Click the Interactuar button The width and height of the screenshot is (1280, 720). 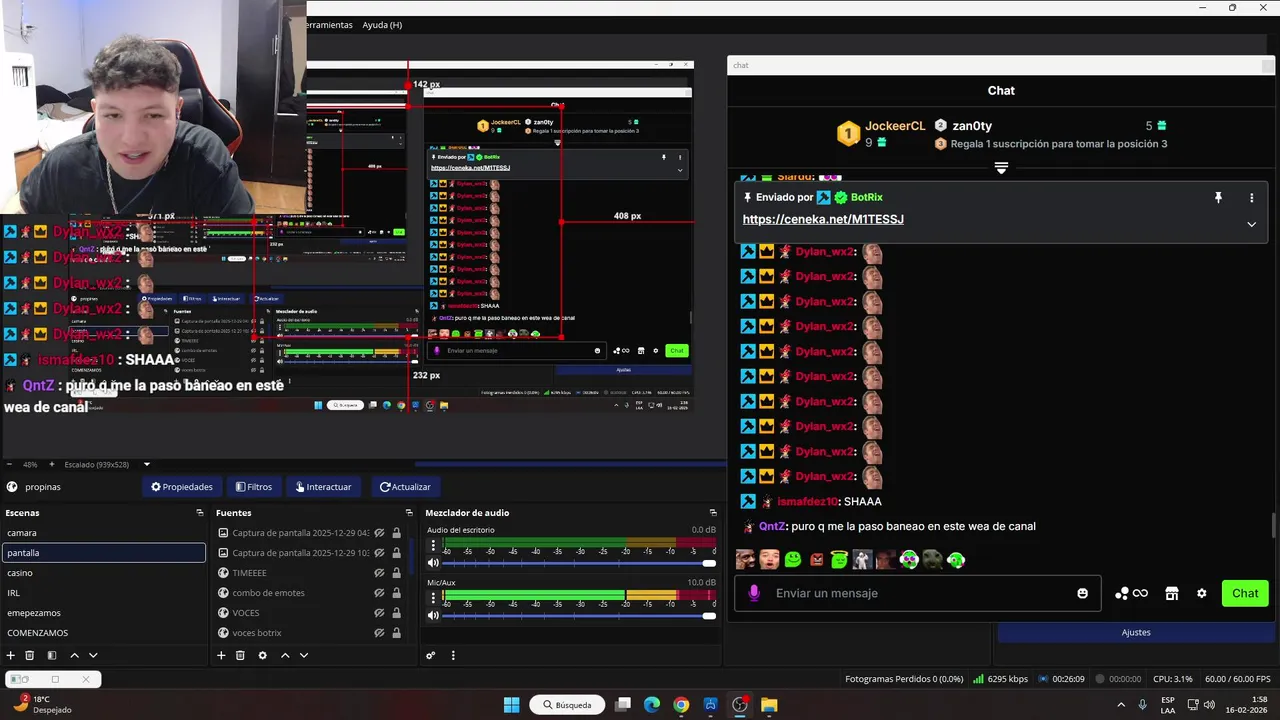pos(323,487)
